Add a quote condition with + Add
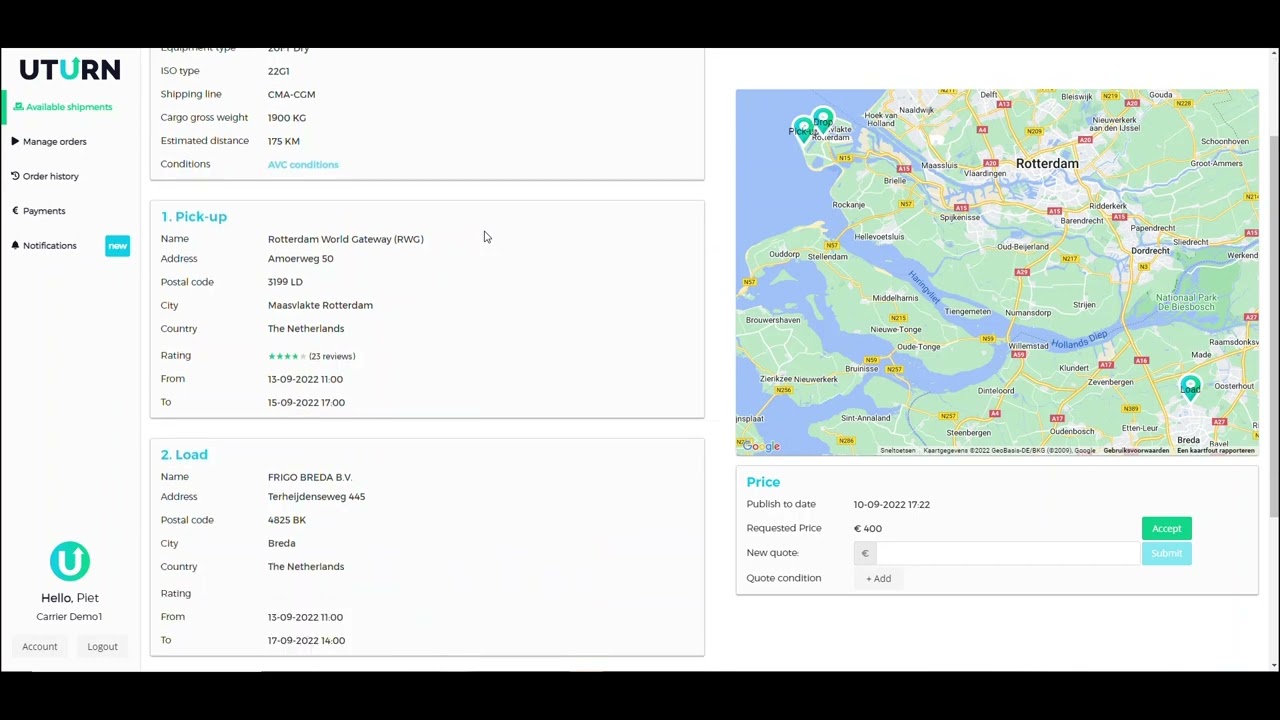The image size is (1280, 720). click(879, 579)
